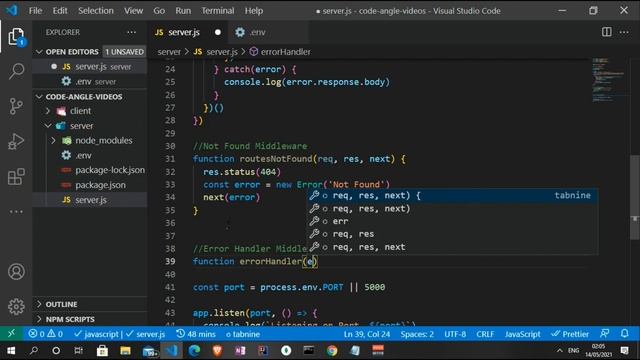Split the editor to the right
Viewport: 640px width, 360px height.
[607, 32]
